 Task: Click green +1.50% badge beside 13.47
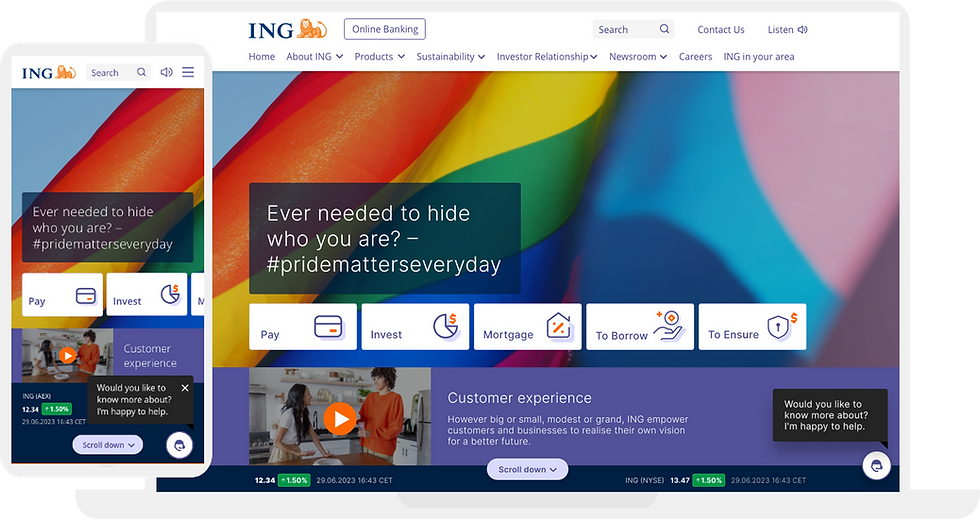pyautogui.click(x=709, y=480)
